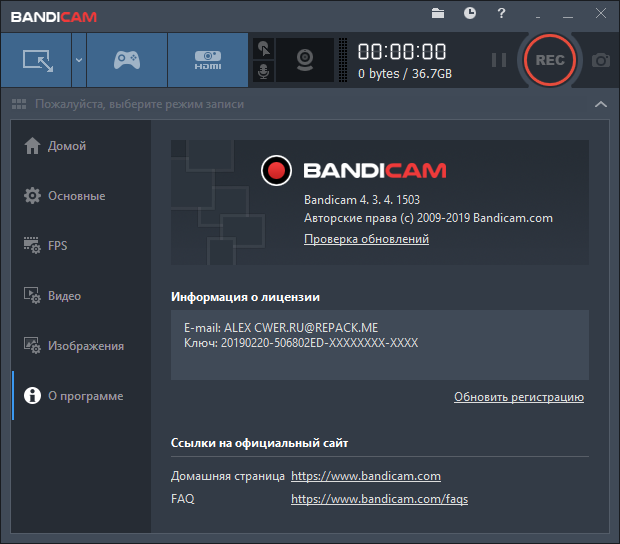This screenshot has height=544, width=620.
Task: Toggle microphone recording icon
Action: 263,72
